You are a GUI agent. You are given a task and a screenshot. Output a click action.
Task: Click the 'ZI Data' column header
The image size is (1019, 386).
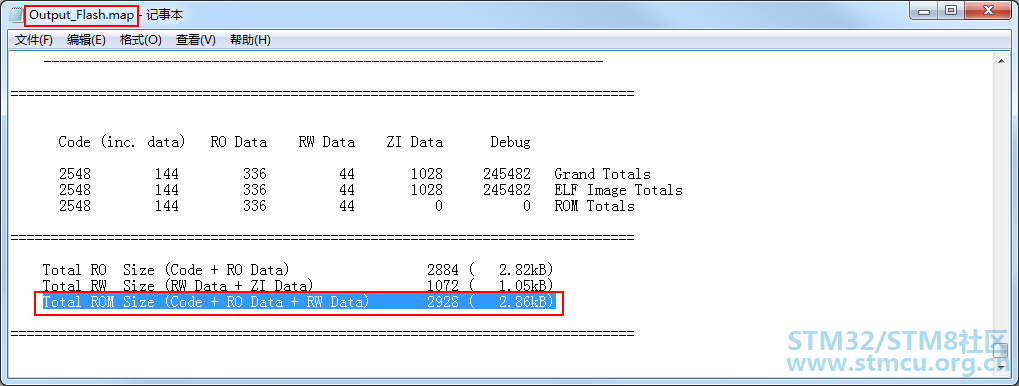pyautogui.click(x=415, y=142)
